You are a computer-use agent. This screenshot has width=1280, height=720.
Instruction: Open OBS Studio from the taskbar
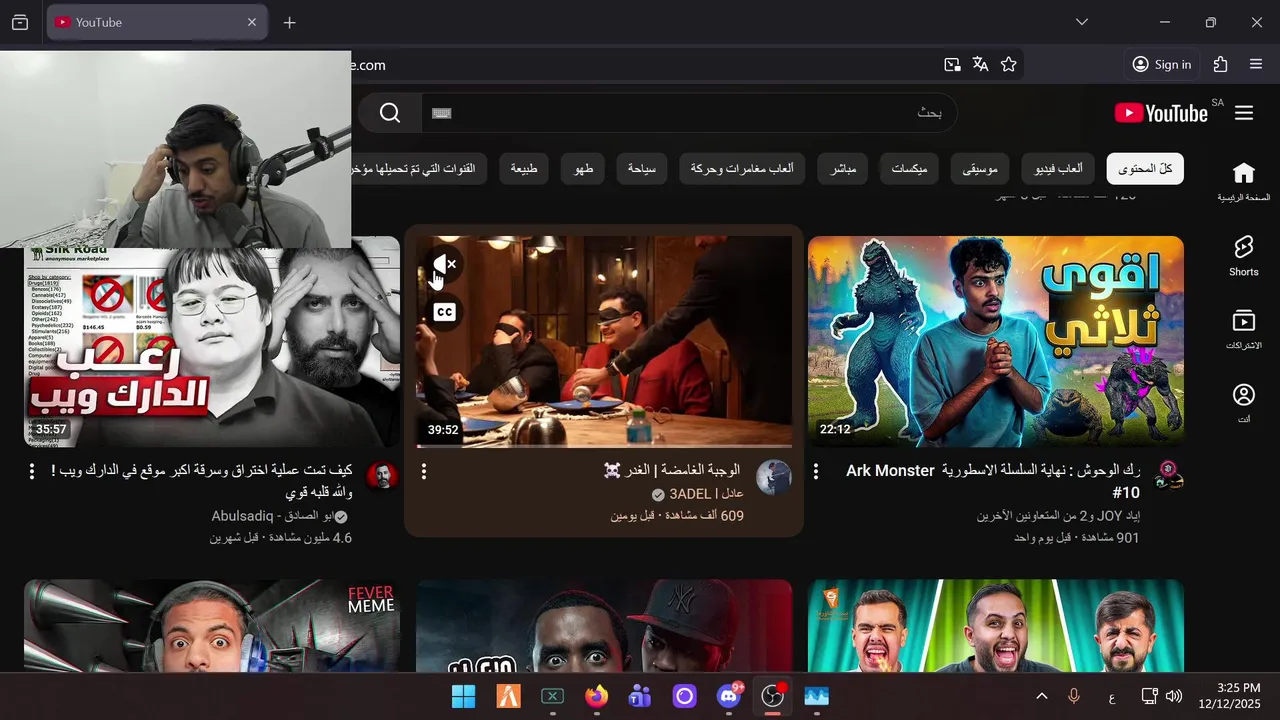coord(772,696)
